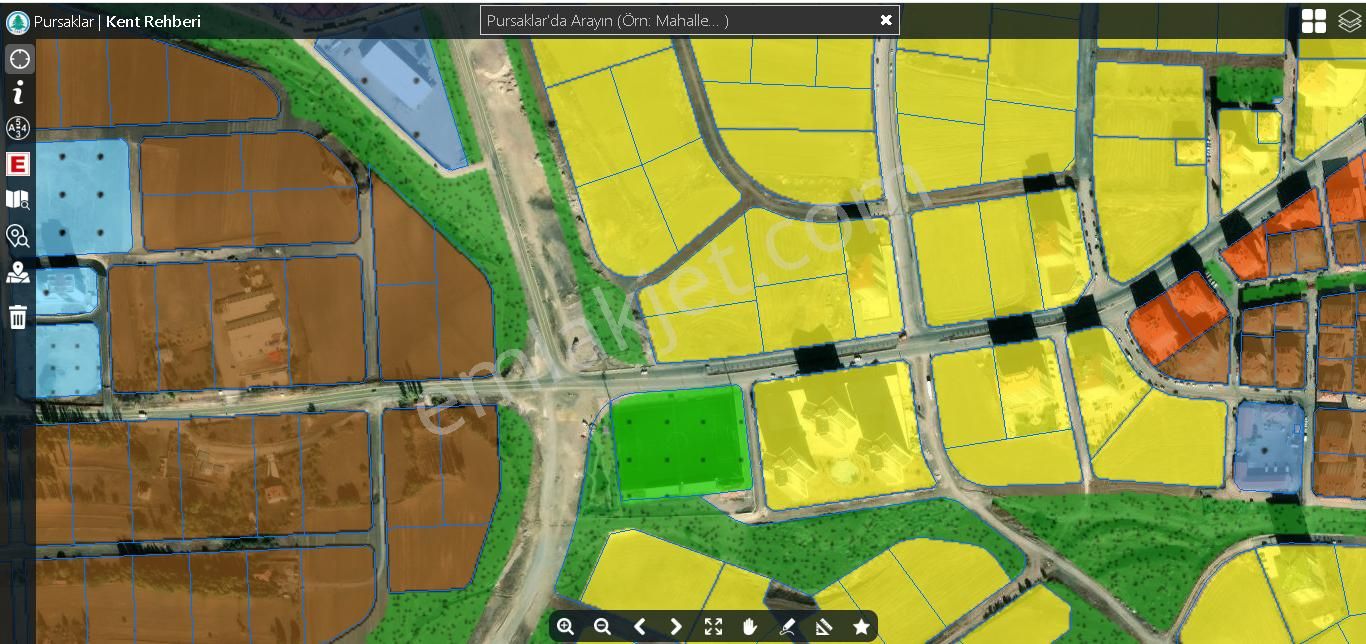Click the red E pharmacy icon
The image size is (1366, 644).
click(x=18, y=164)
